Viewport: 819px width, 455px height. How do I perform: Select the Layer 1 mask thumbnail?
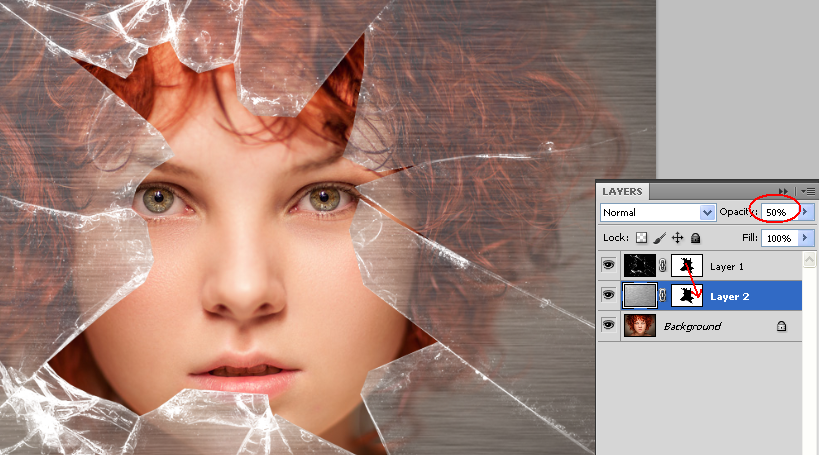pos(687,265)
